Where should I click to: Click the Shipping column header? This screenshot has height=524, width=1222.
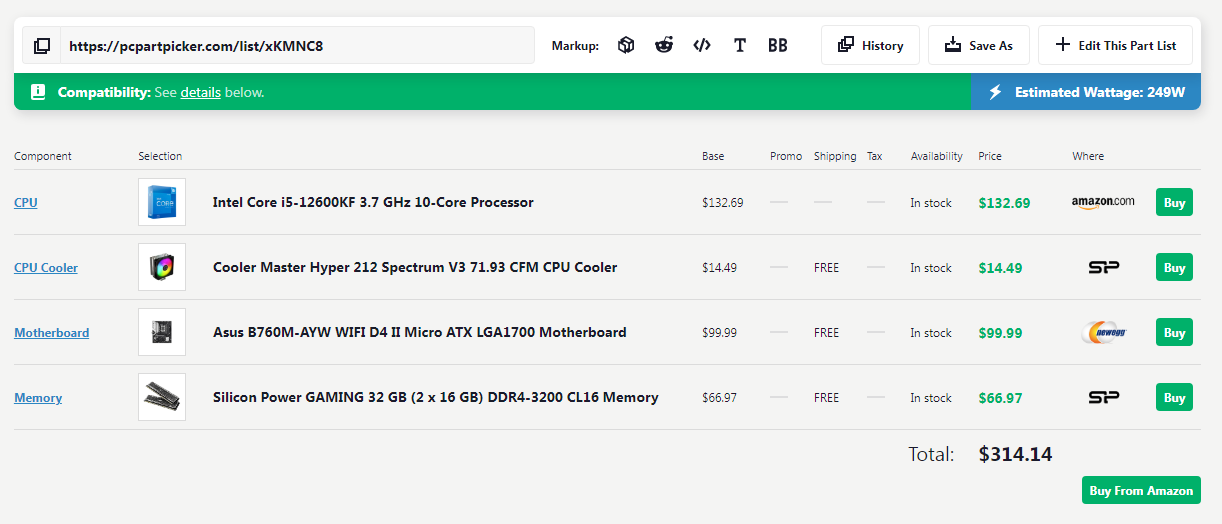pos(835,156)
